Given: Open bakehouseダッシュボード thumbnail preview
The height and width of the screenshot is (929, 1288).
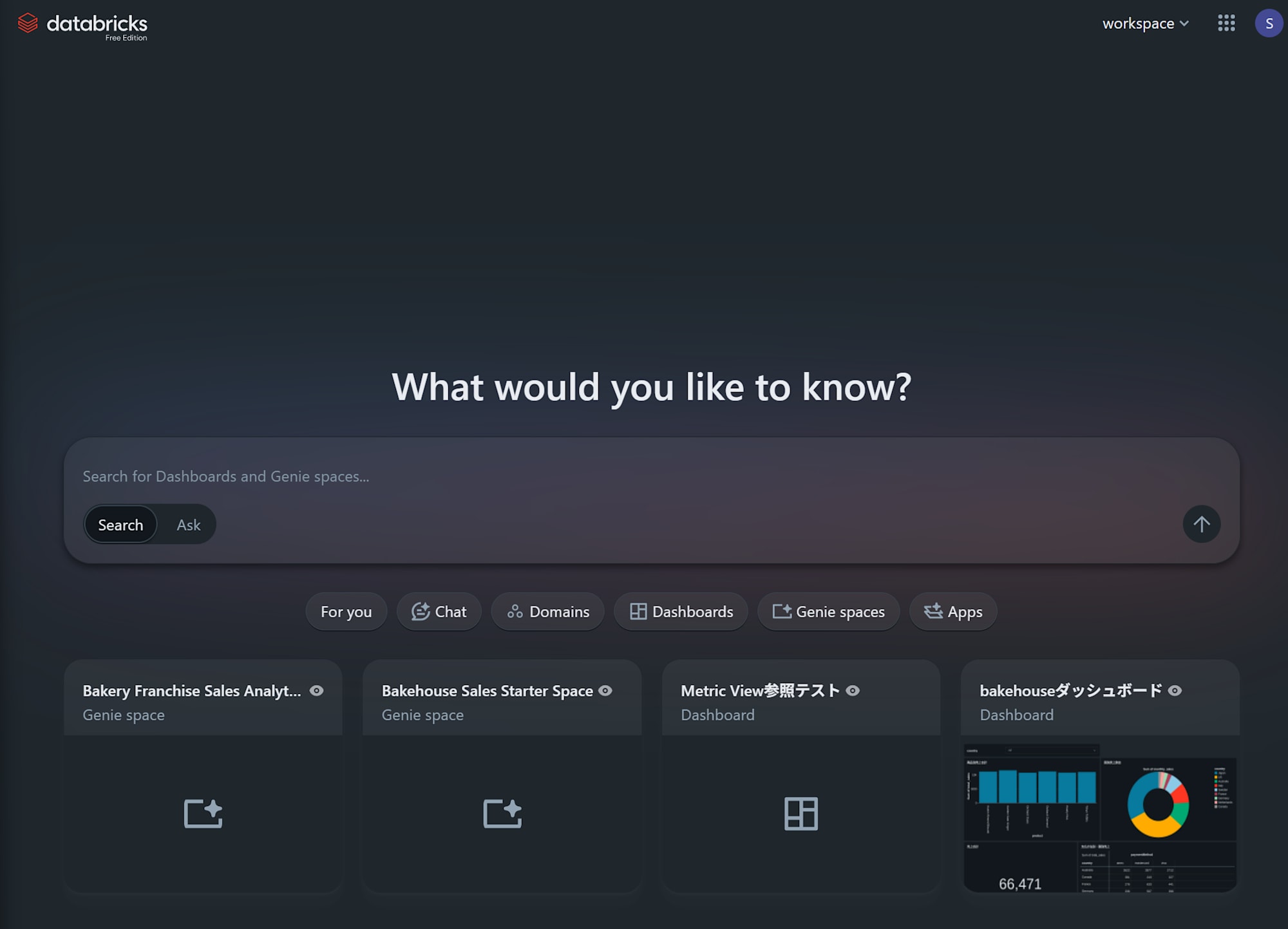Looking at the screenshot, I should (x=1099, y=816).
